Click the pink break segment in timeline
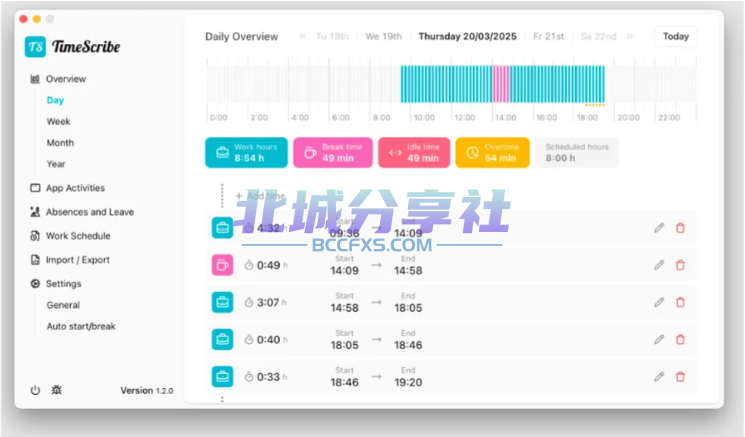Image resolution: width=745 pixels, height=437 pixels. (x=501, y=84)
